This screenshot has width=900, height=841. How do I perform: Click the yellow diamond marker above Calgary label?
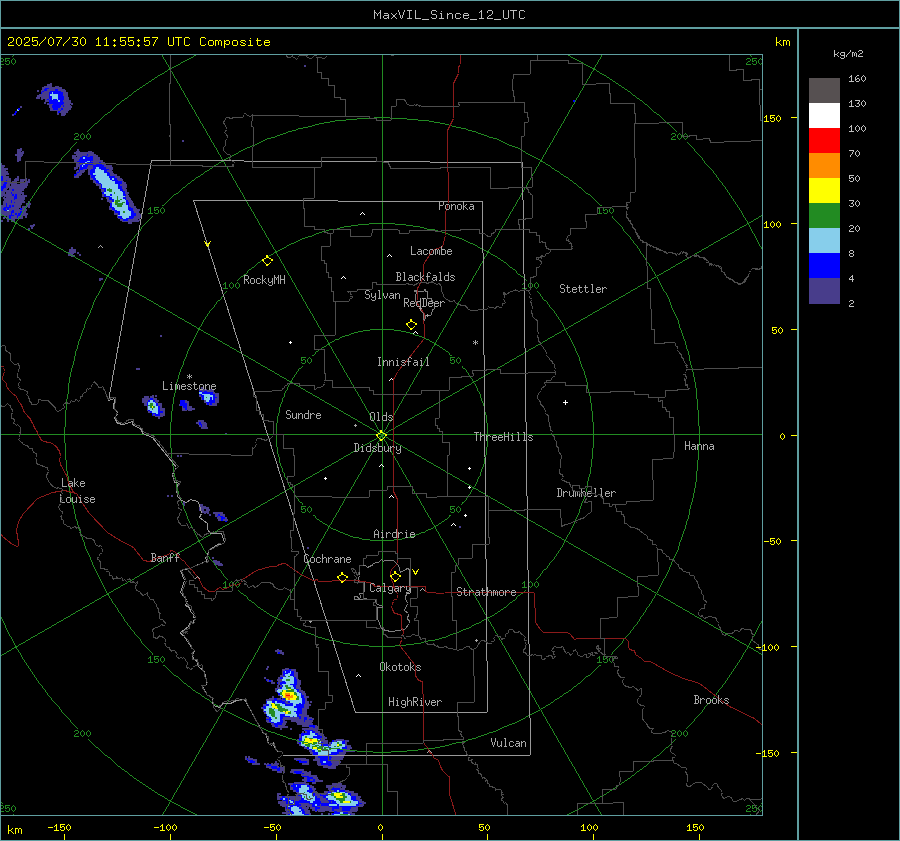(395, 576)
